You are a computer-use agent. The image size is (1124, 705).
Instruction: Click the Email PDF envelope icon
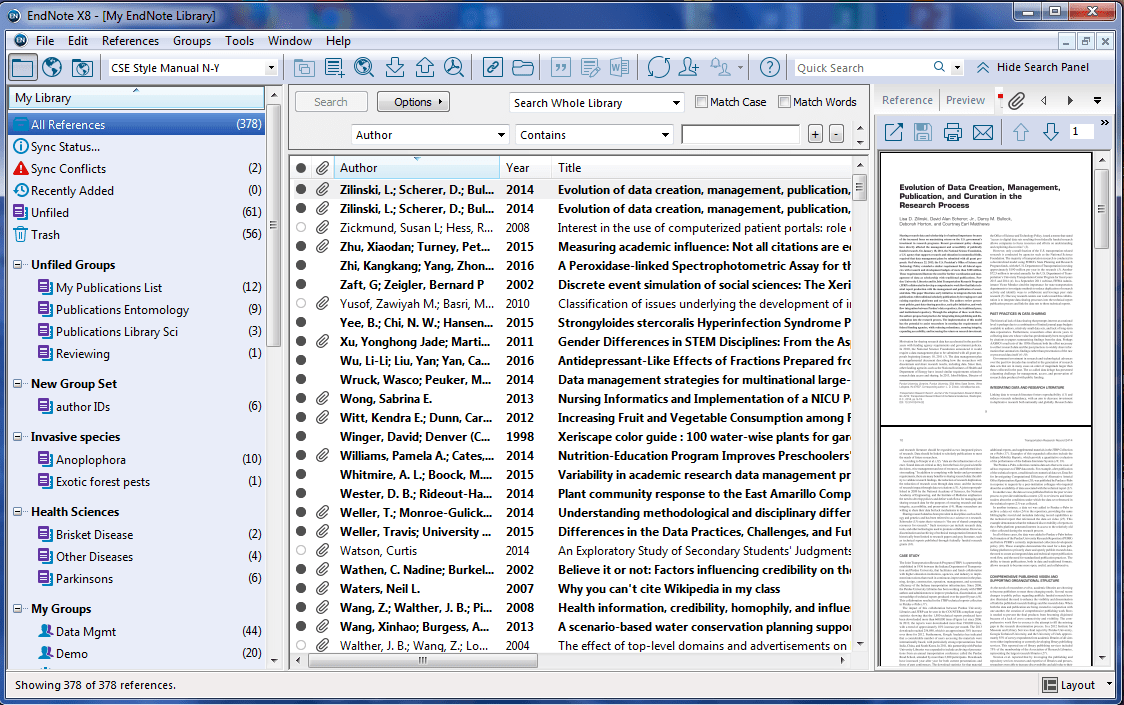click(x=983, y=132)
